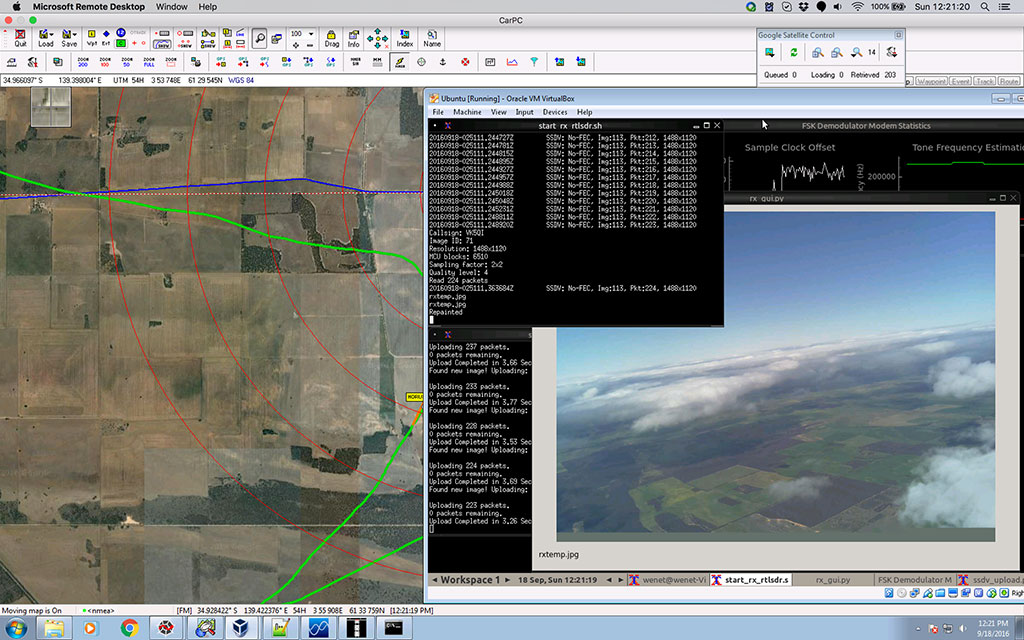Toggle the Drag padlock button
1024x640 pixels.
(332, 39)
